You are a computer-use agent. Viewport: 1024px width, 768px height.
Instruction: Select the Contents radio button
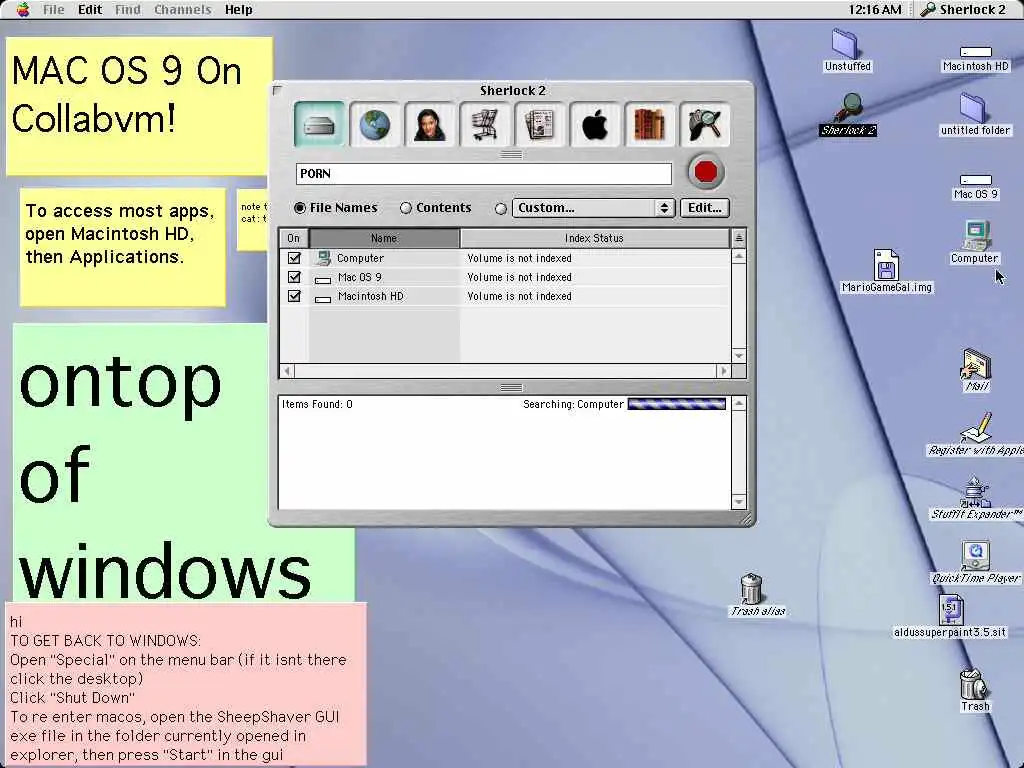(x=406, y=208)
